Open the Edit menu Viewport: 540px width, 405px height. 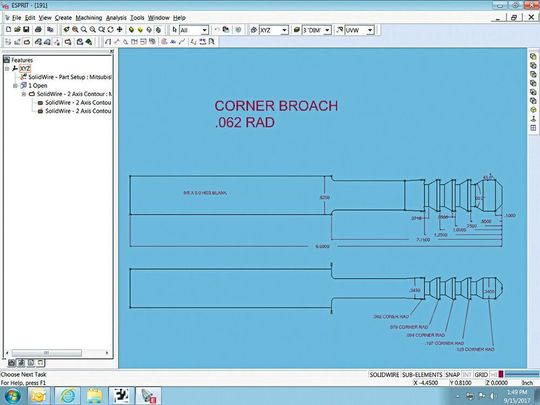point(30,18)
